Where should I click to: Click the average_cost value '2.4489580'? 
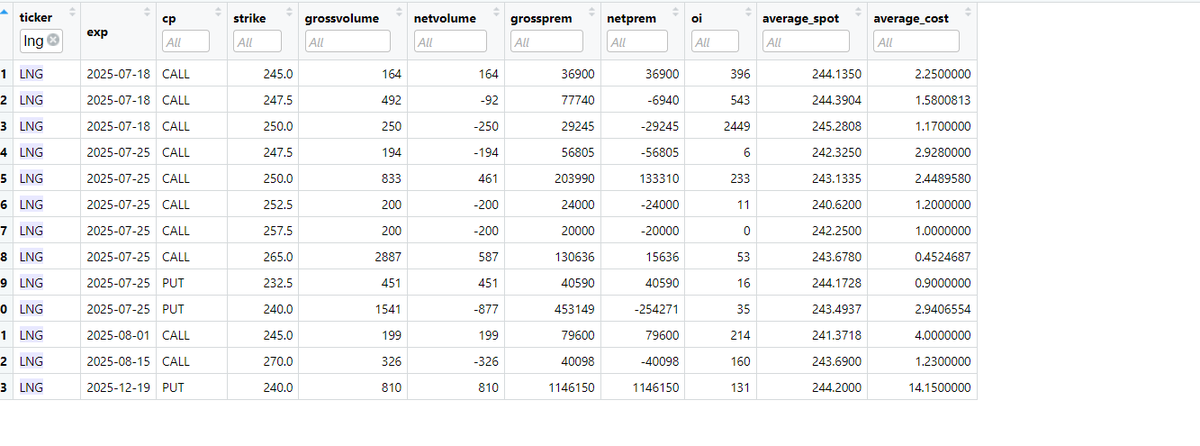pos(942,178)
